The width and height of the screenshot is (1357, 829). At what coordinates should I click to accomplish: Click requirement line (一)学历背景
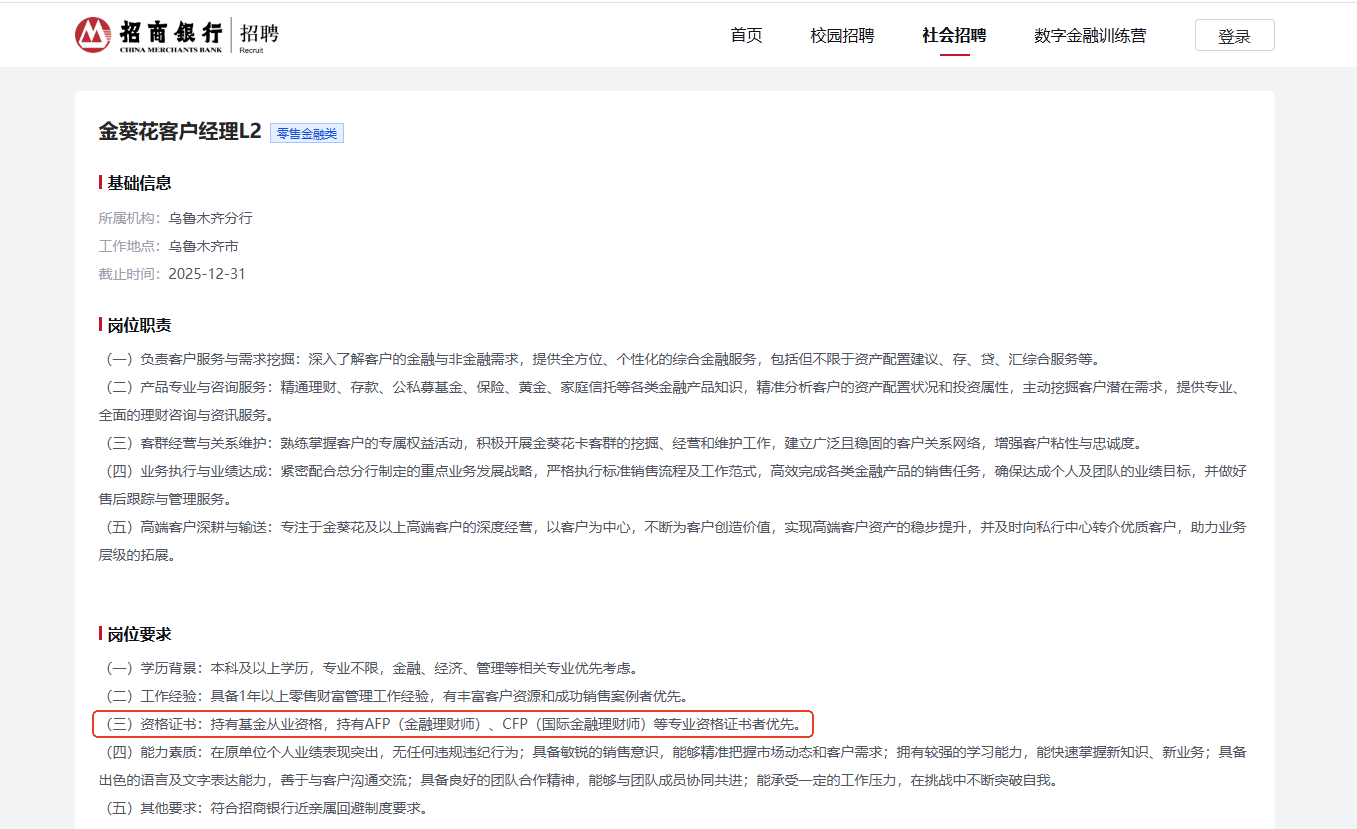tap(370, 668)
